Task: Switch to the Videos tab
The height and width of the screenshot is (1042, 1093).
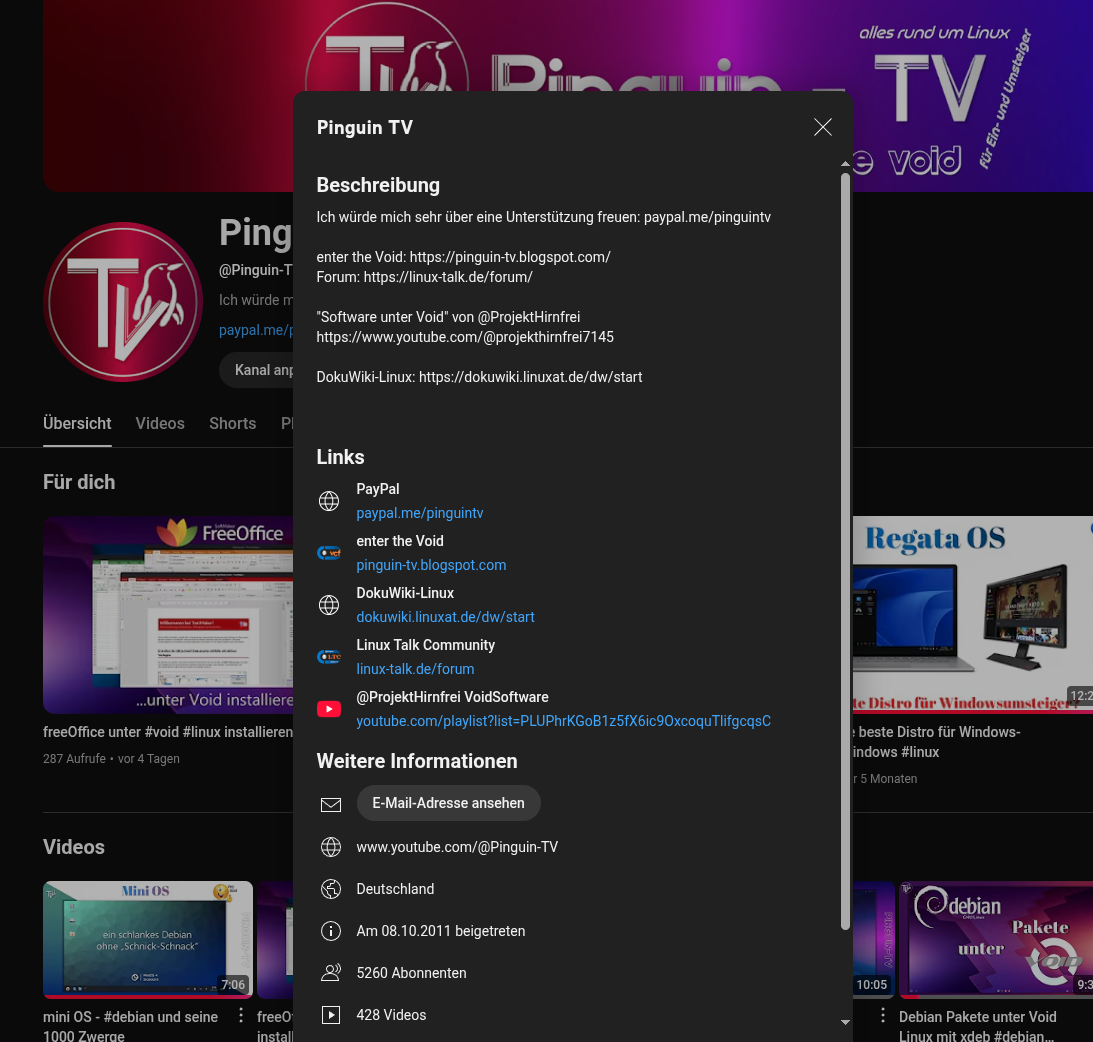Action: (x=160, y=423)
